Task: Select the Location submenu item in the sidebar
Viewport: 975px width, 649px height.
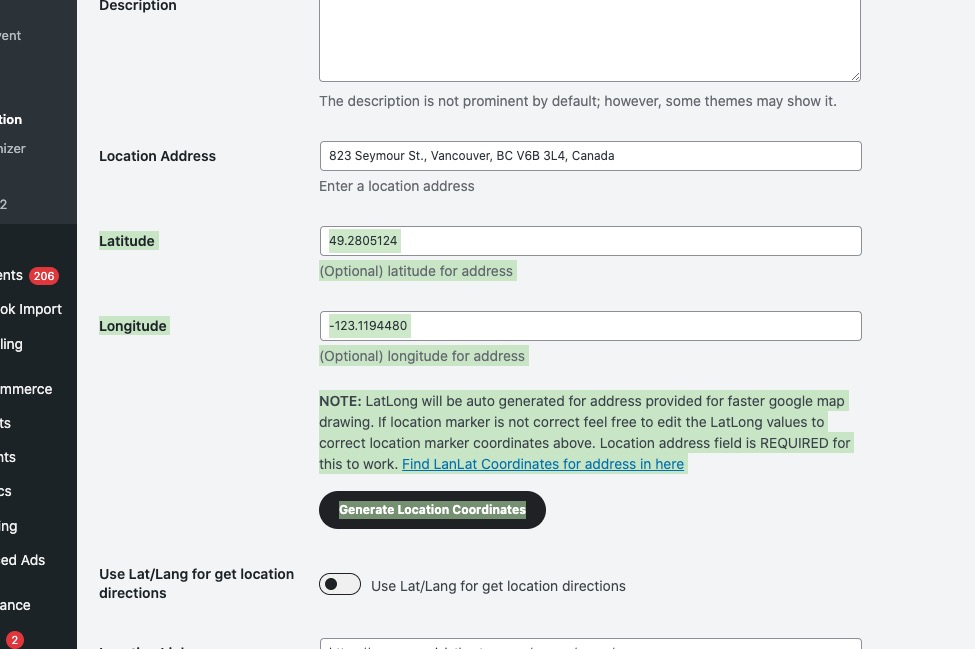Action: (11, 119)
